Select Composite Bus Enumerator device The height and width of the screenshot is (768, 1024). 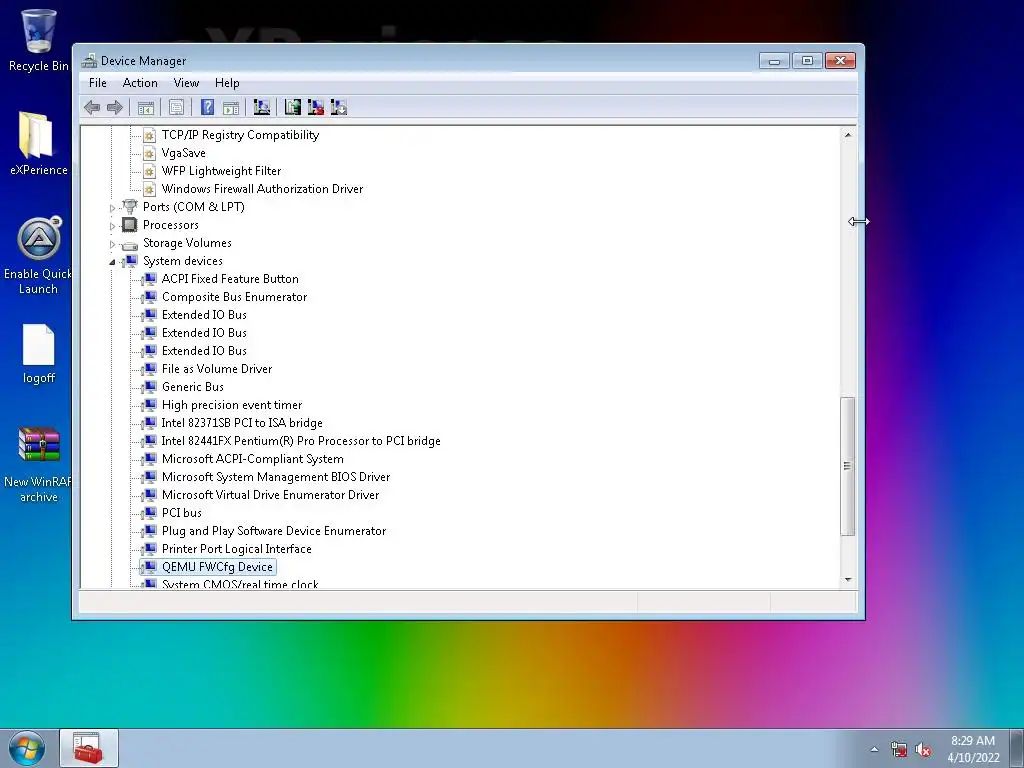pos(234,296)
